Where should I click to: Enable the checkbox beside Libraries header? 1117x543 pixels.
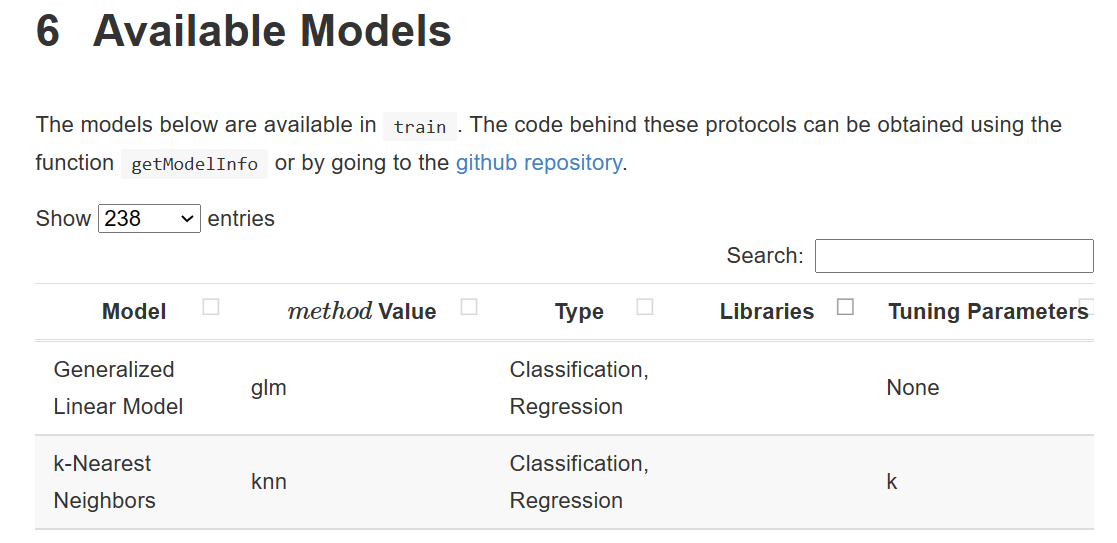coord(845,306)
